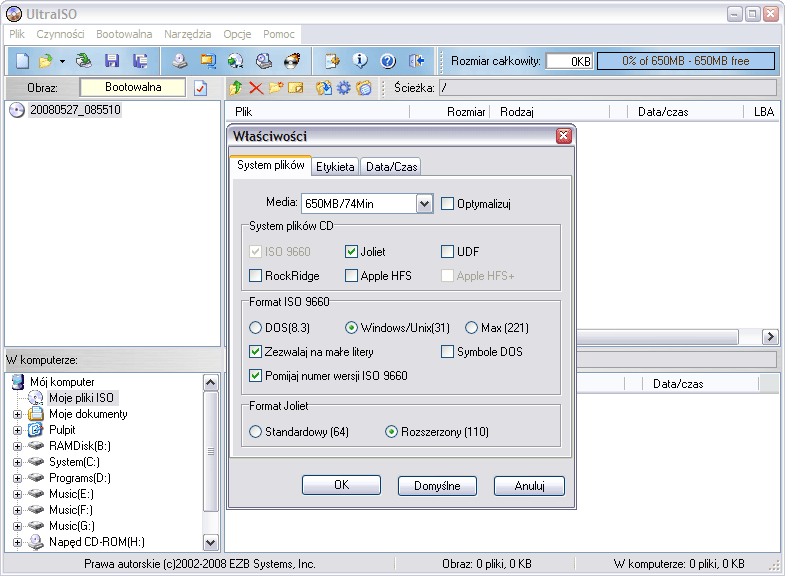The image size is (785, 576).
Task: Click the Domyślne defaults button
Action: [x=437, y=485]
